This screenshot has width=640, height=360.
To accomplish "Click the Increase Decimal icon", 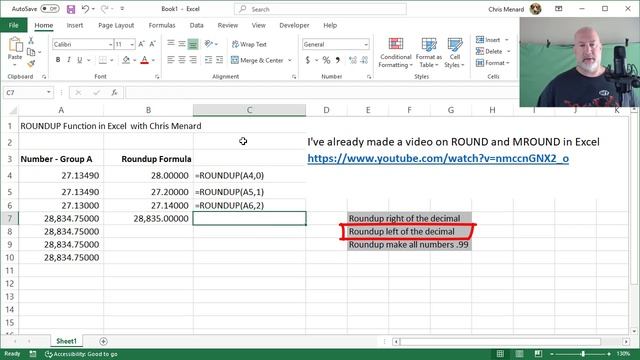I will (353, 60).
